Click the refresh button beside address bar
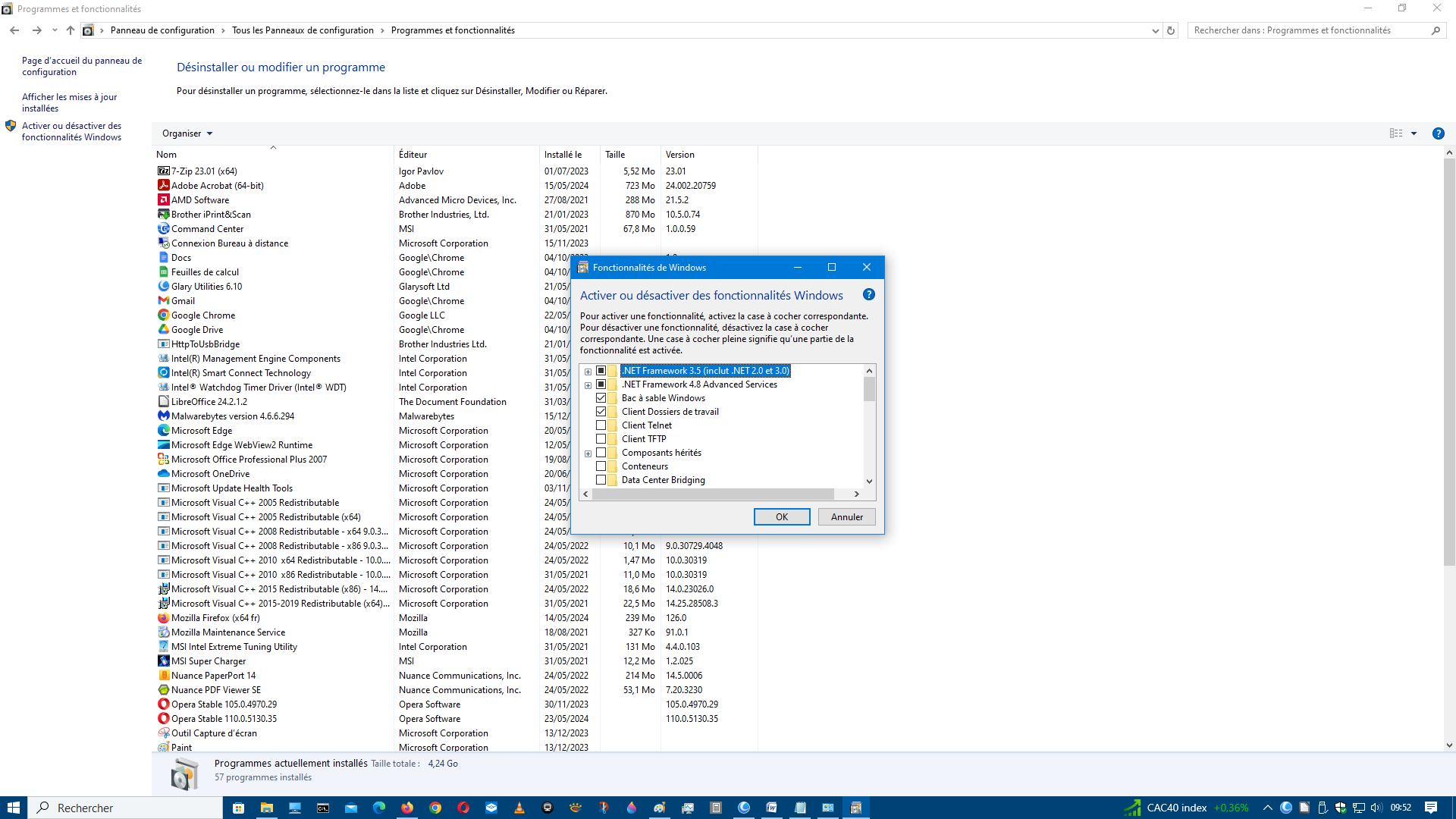Viewport: 1456px width, 819px height. 1171,30
